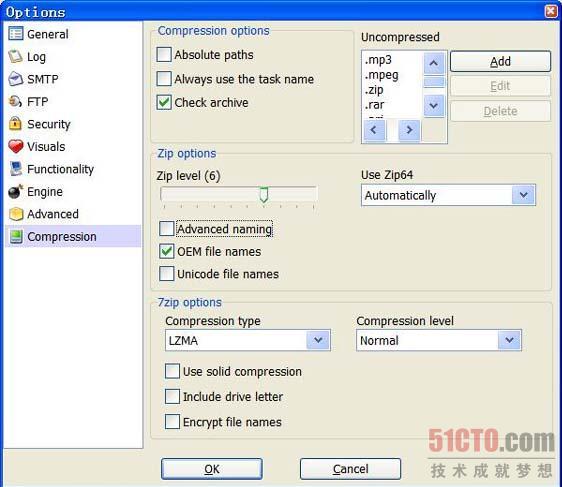The width and height of the screenshot is (562, 487).
Task: Click the Add button for uncompressed extensions
Action: (500, 61)
